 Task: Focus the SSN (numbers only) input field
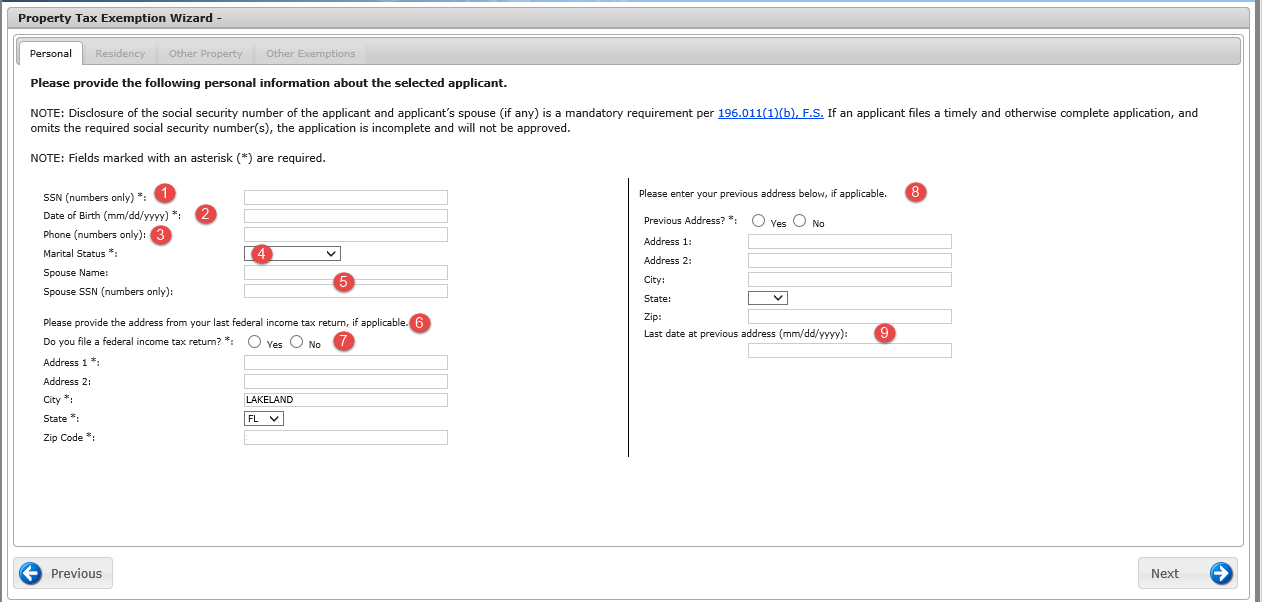[346, 197]
